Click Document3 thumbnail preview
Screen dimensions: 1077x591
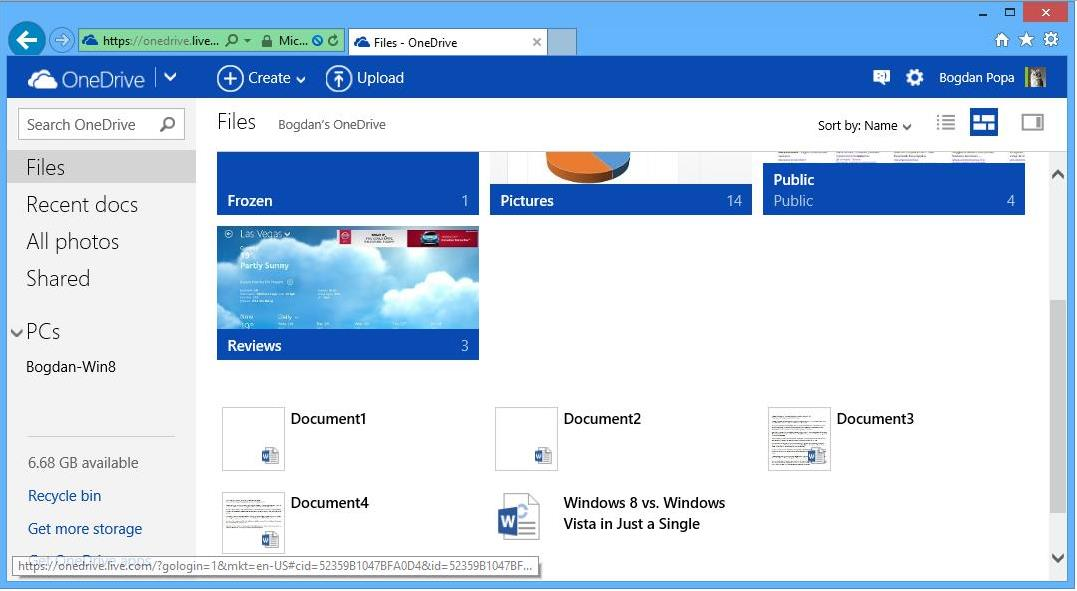(x=799, y=438)
